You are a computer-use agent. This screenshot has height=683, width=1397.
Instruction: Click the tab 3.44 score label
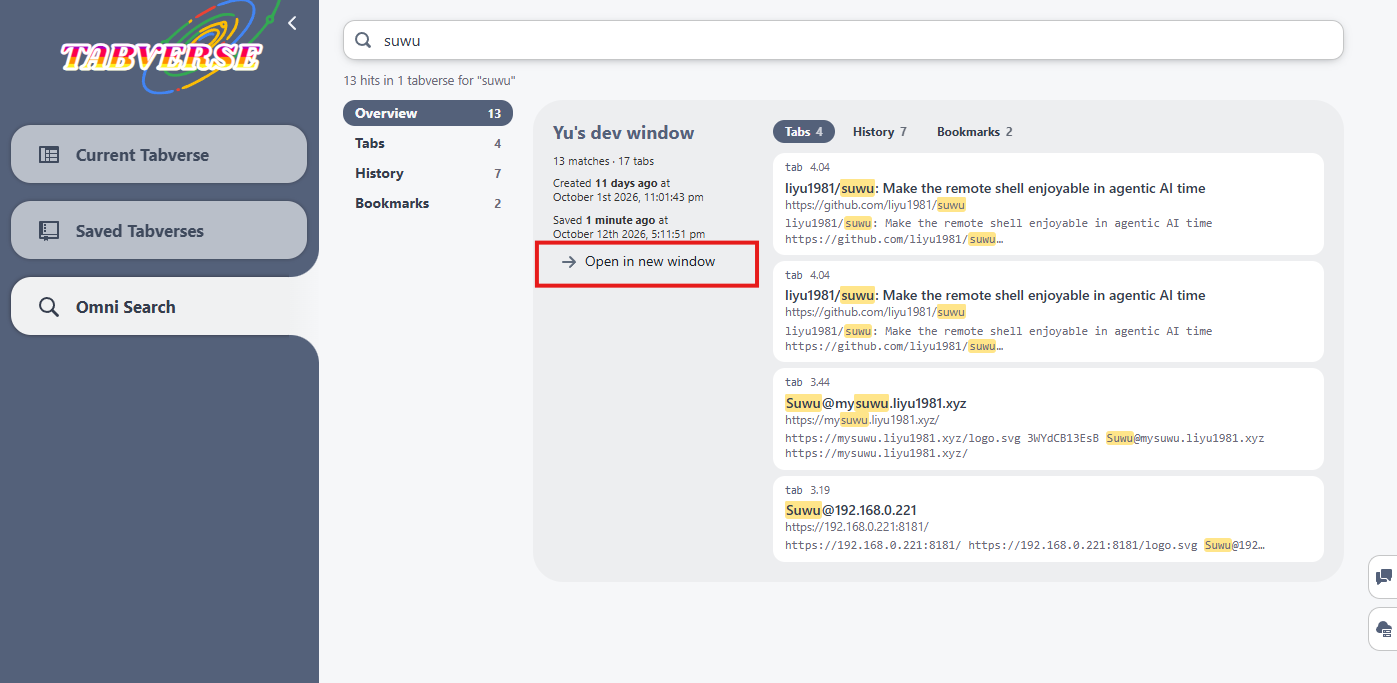[x=807, y=382]
